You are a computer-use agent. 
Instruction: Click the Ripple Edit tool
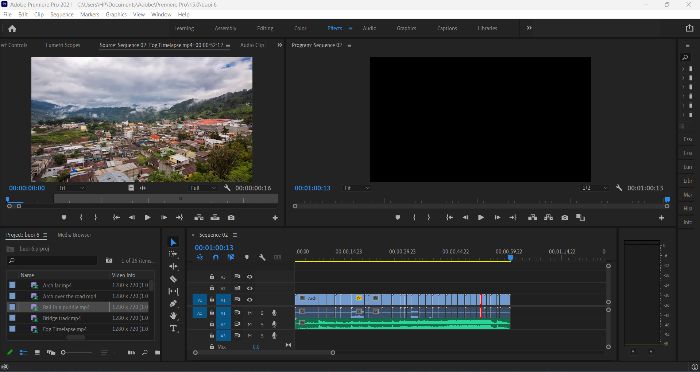pos(173,267)
